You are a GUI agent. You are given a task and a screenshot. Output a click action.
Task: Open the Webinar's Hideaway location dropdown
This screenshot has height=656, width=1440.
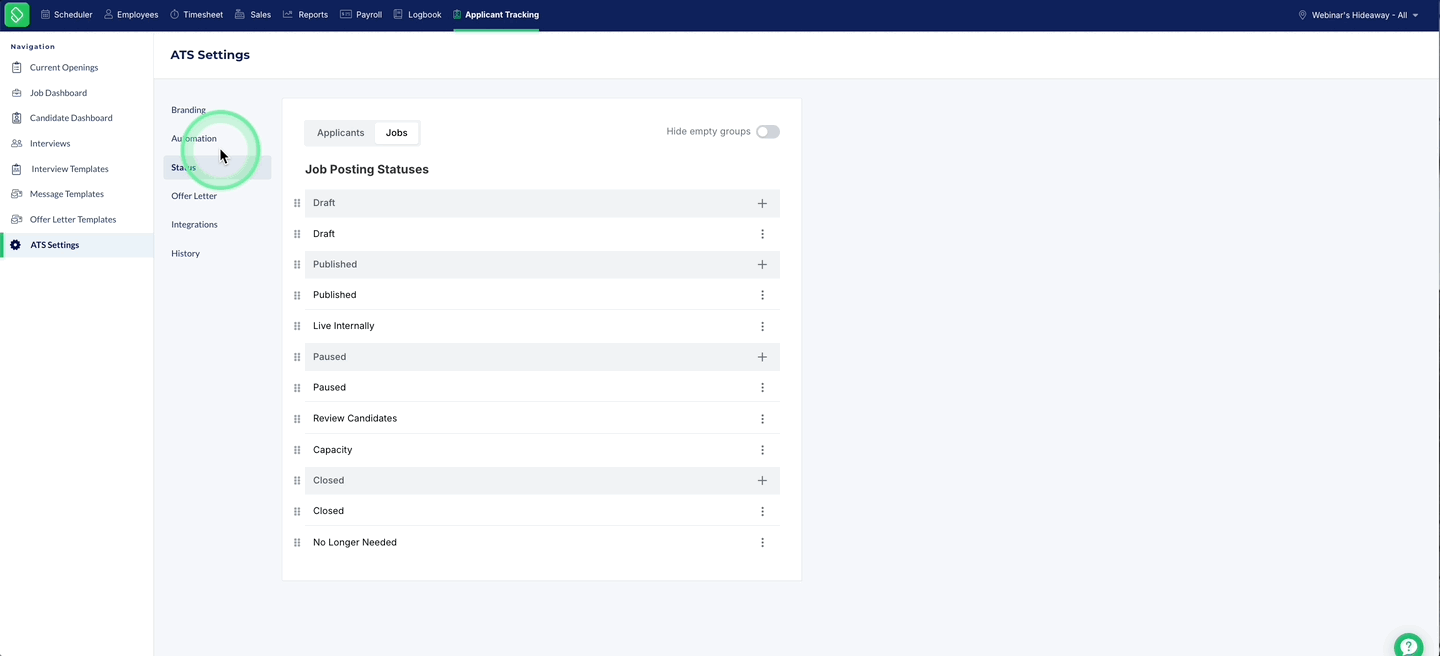[1358, 15]
